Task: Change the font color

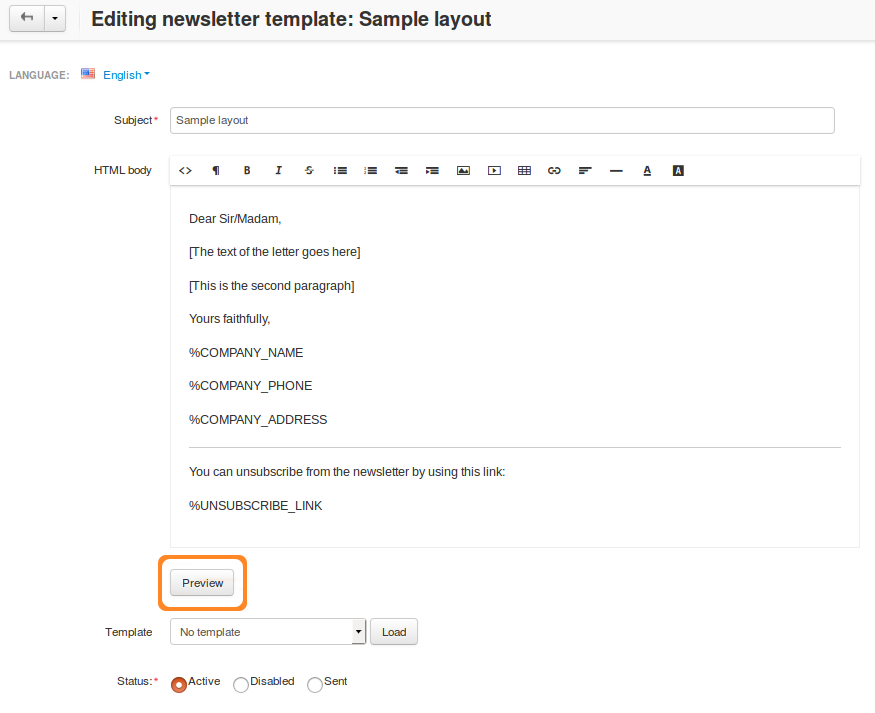Action: [647, 171]
